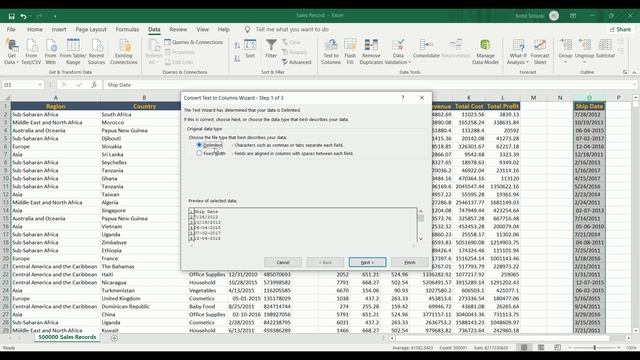Collapse the ribbon with chevron

pos(634,72)
